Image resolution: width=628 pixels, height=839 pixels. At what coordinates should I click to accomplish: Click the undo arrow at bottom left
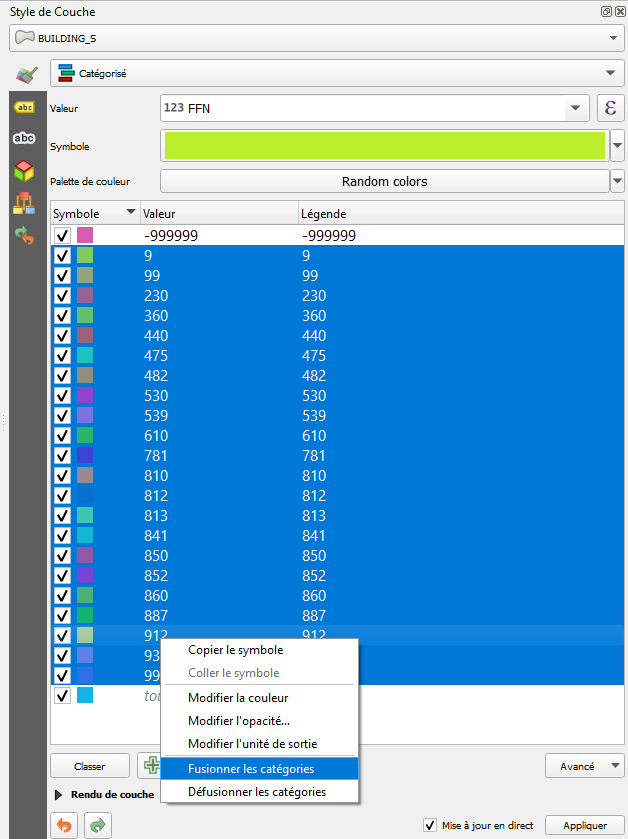point(65,825)
